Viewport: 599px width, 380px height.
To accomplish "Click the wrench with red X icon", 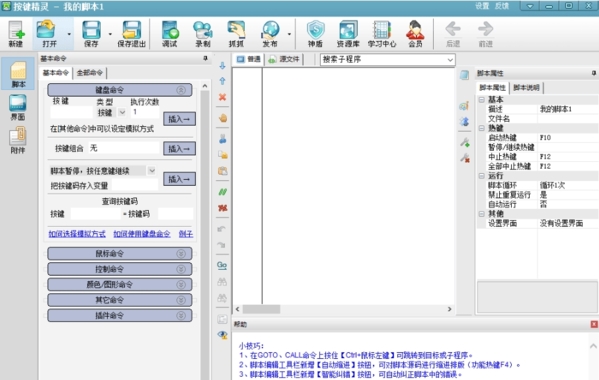I will click(465, 157).
